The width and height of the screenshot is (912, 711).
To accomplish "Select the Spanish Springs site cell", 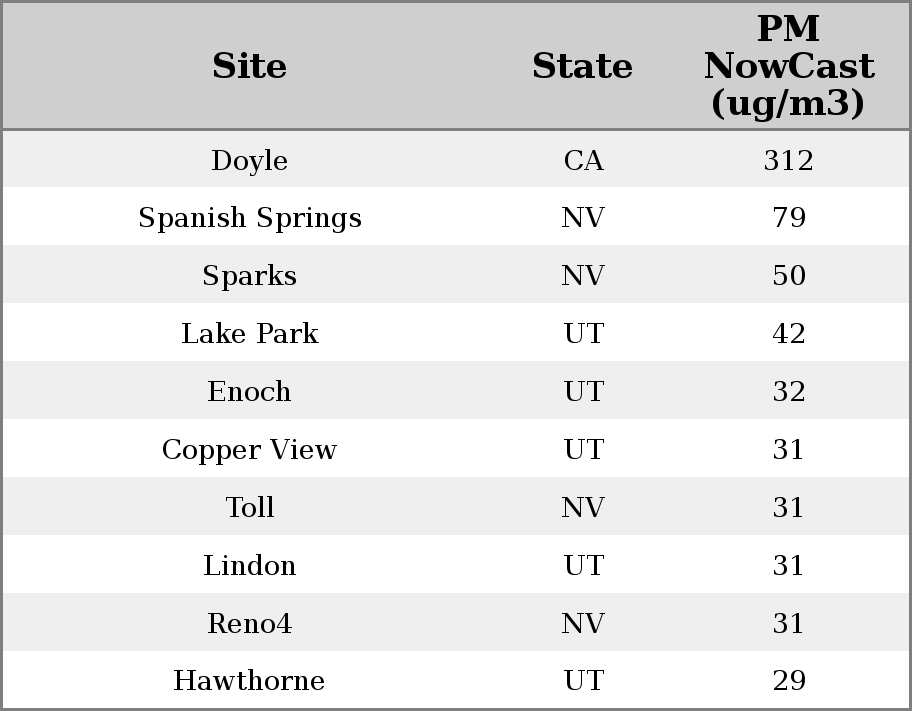I will [x=249, y=218].
